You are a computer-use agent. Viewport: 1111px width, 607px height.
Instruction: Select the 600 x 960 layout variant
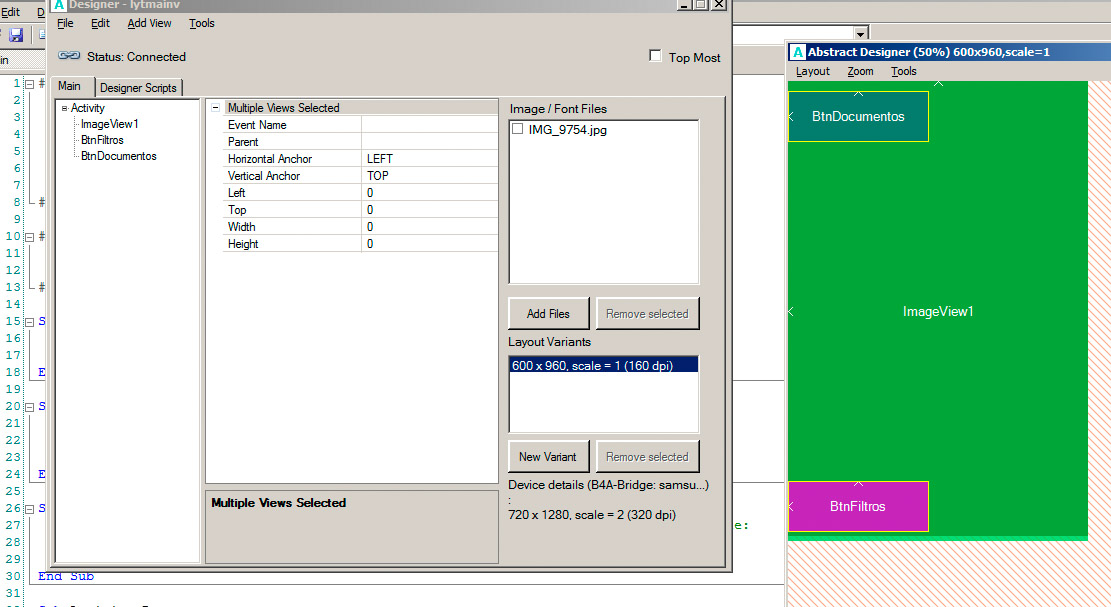click(x=604, y=365)
